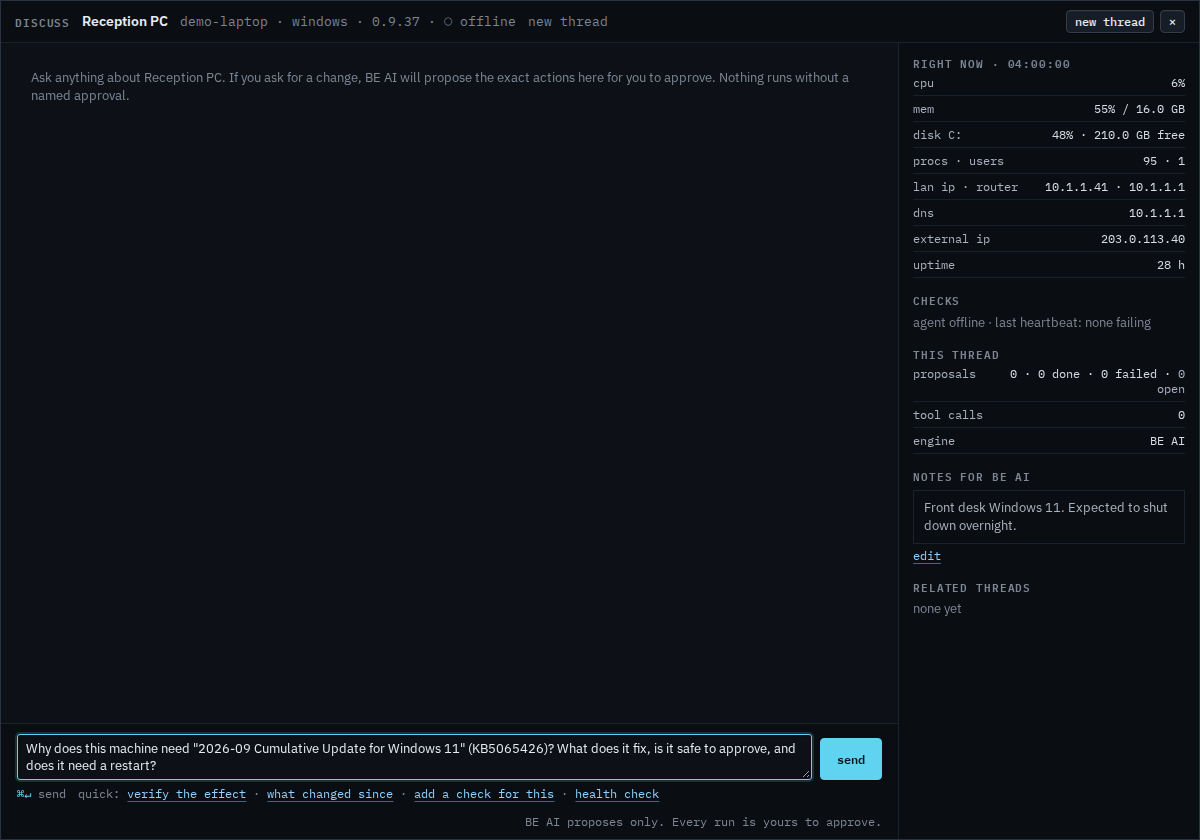Screen dimensions: 1200x840
Task: Click the 'new thread' label in header text
Action: 568,22
